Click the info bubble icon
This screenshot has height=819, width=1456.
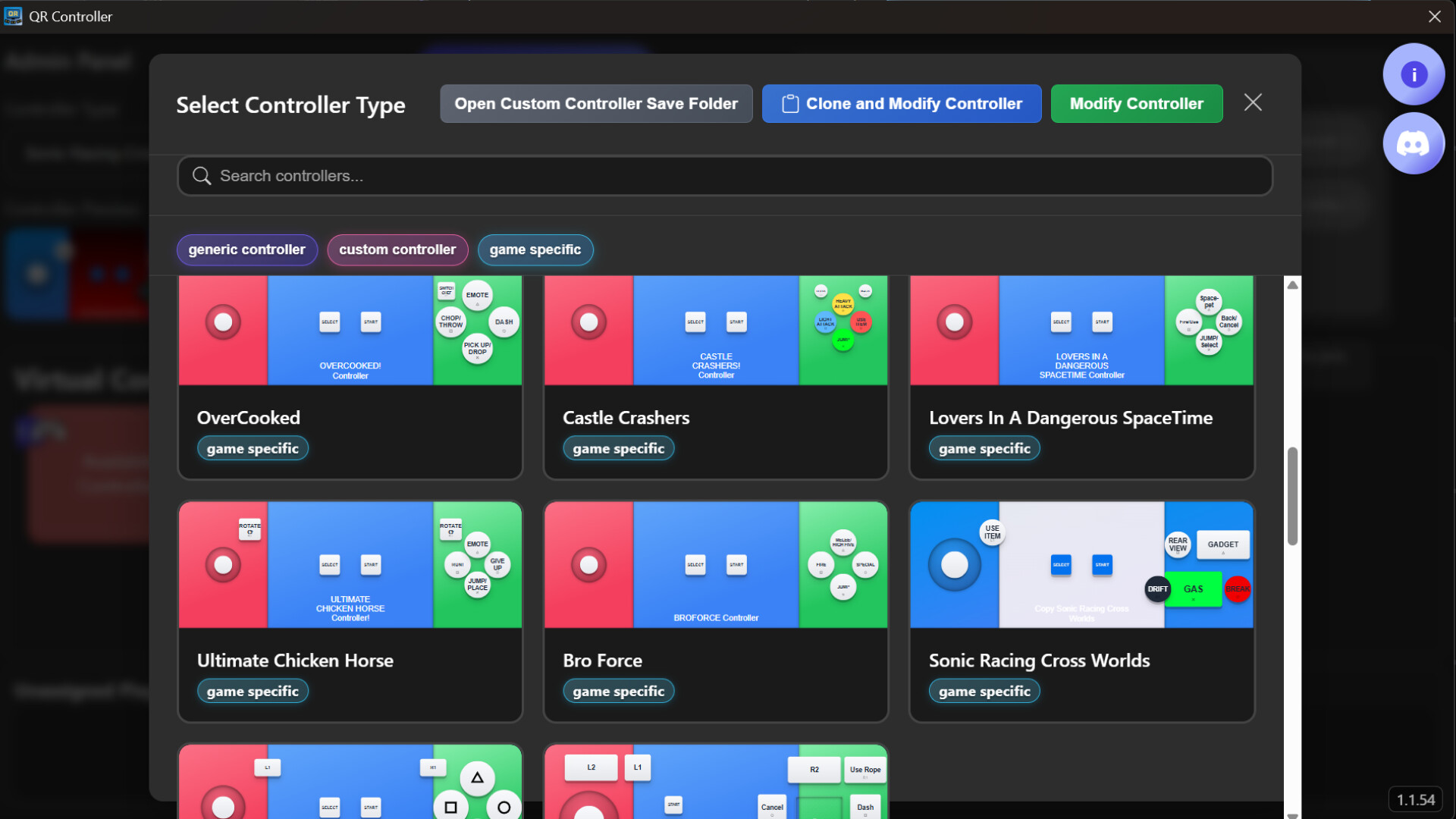[1414, 74]
